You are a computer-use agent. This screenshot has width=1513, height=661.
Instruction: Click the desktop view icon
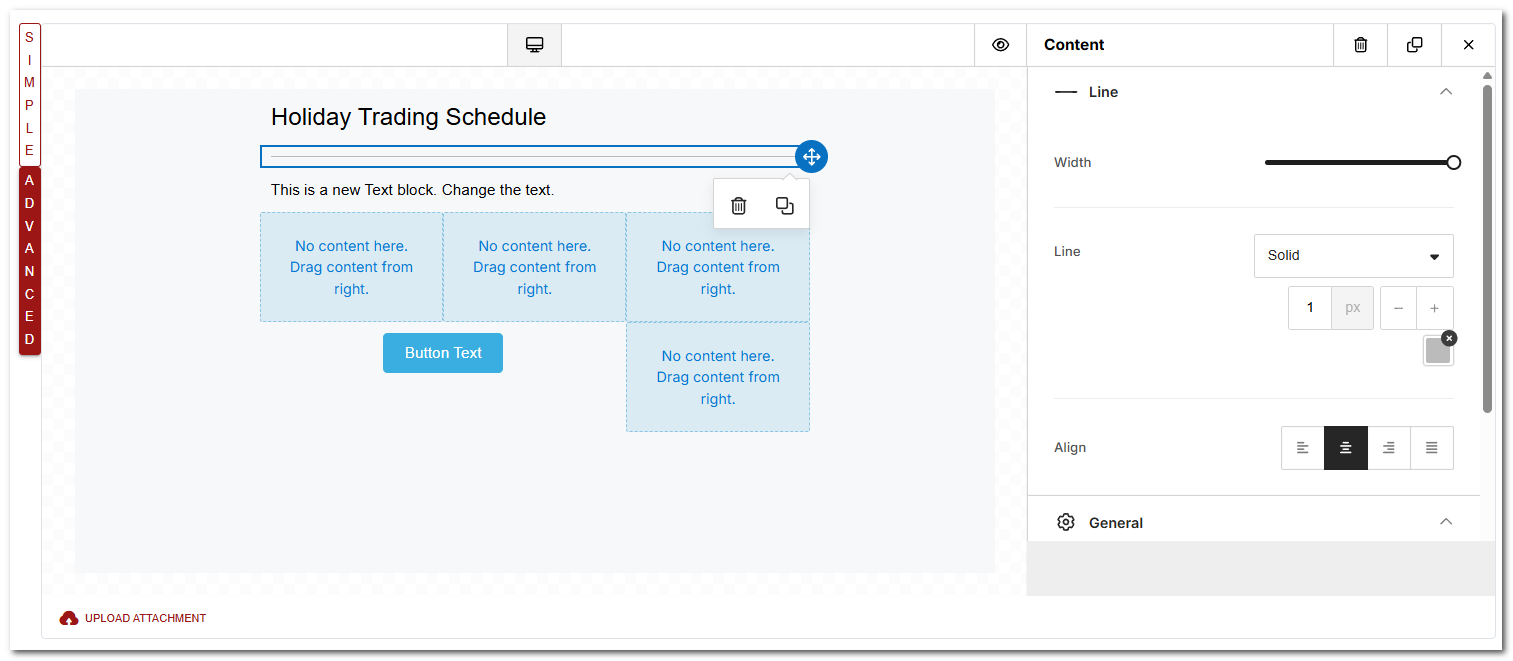tap(534, 45)
